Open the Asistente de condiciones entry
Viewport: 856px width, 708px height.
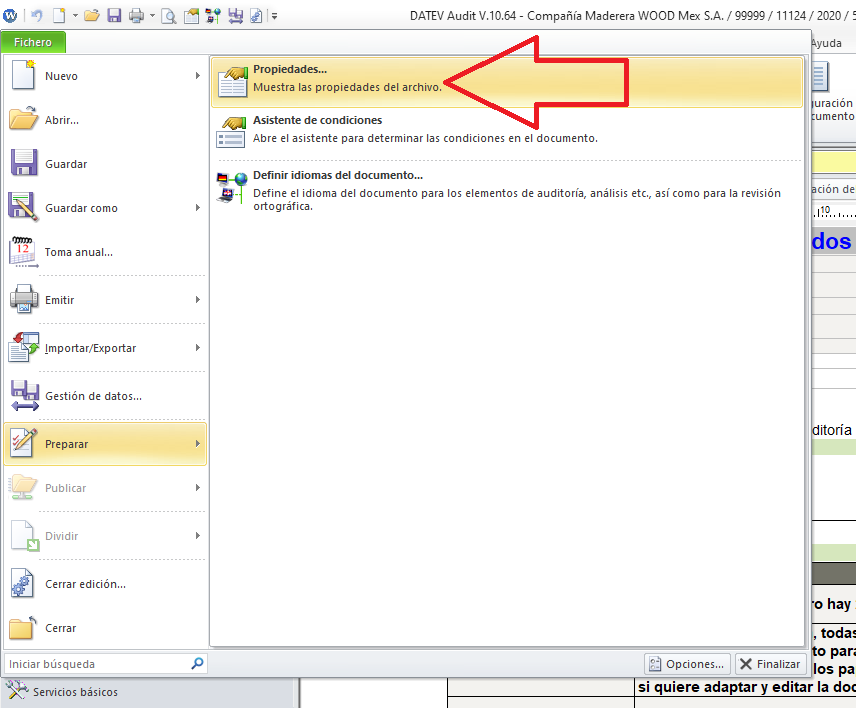pyautogui.click(x=507, y=132)
